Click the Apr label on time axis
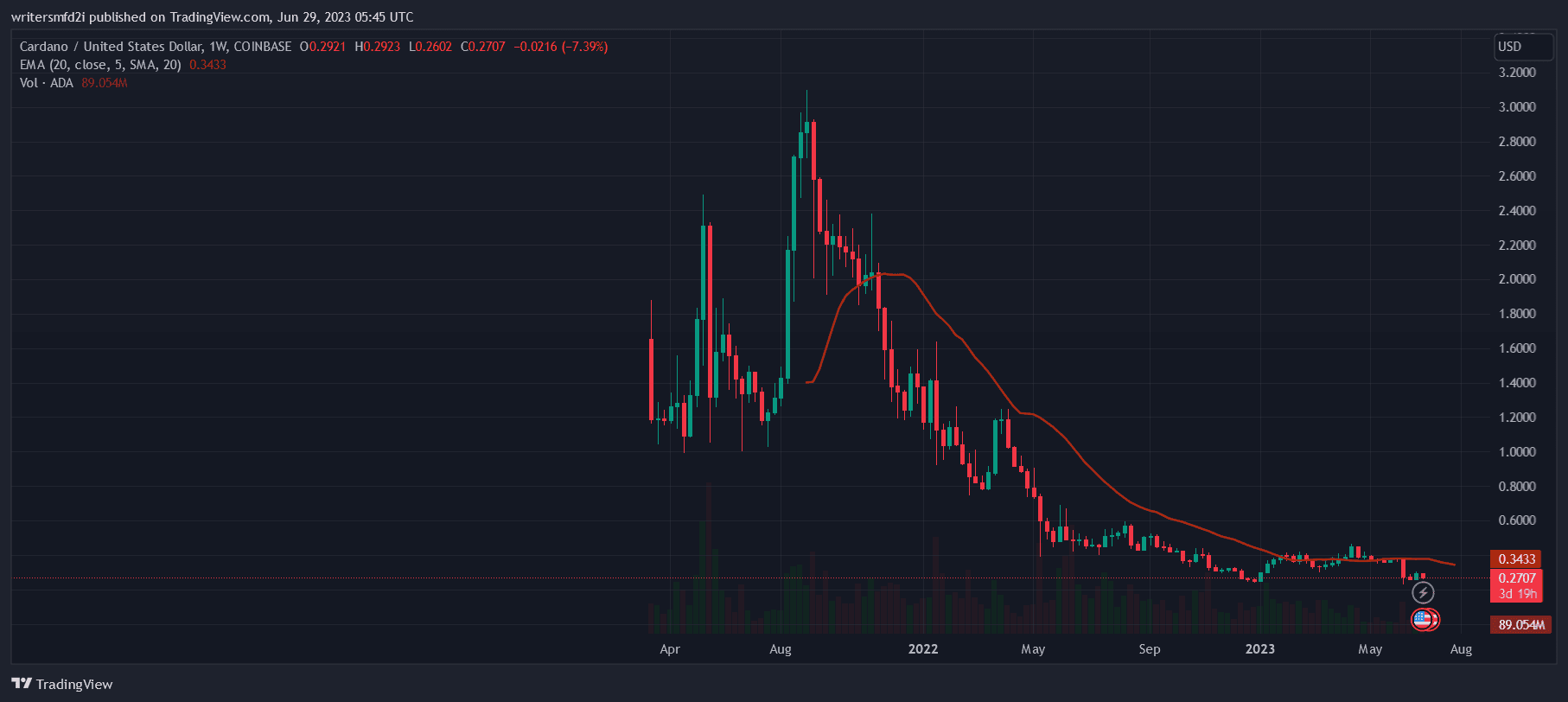The image size is (1568, 702). pos(669,649)
